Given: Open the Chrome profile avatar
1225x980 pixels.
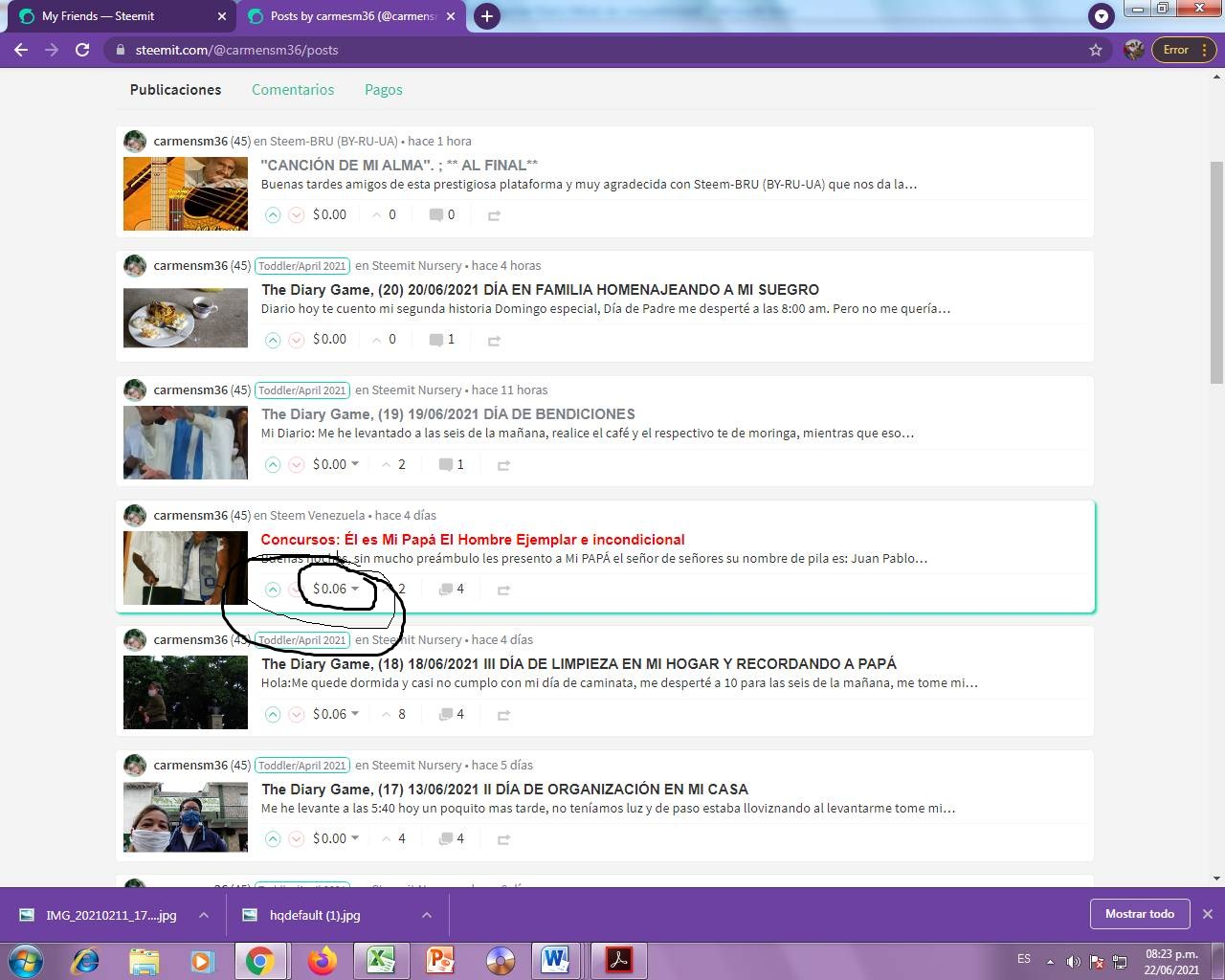Looking at the screenshot, I should click(1134, 50).
